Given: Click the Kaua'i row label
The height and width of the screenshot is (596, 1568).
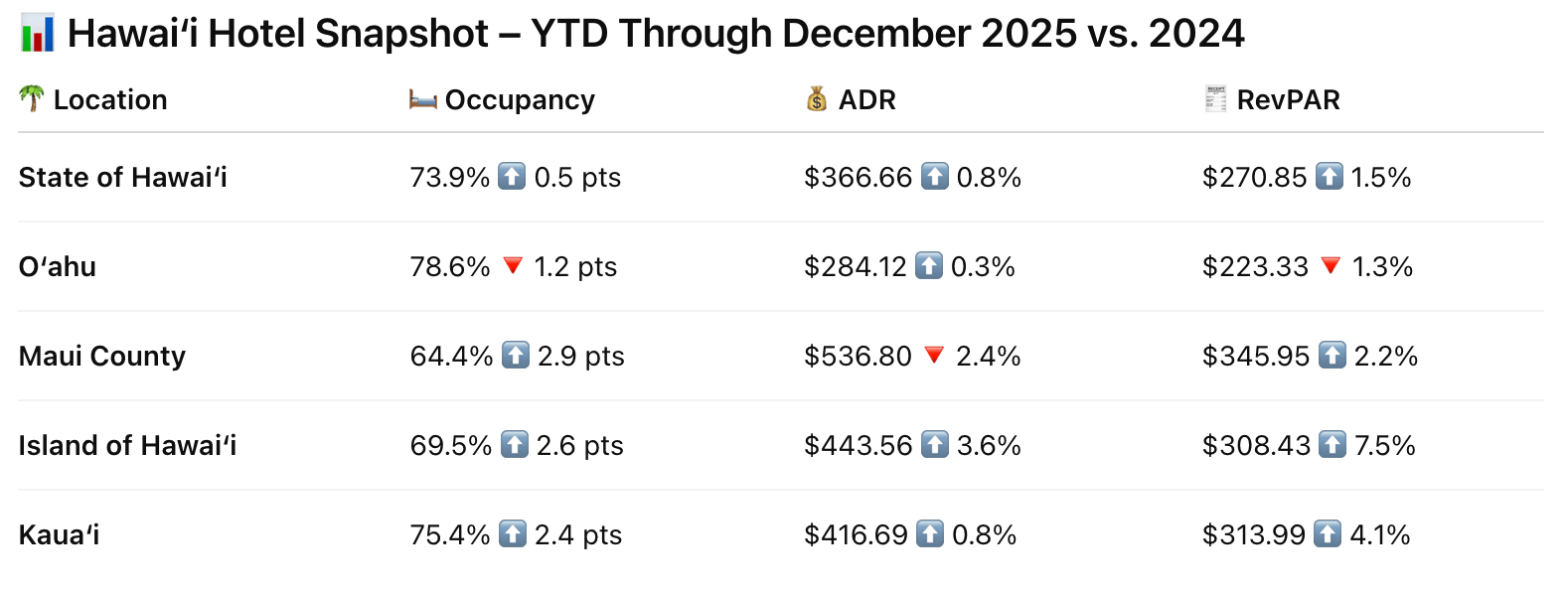Looking at the screenshot, I should tap(60, 535).
